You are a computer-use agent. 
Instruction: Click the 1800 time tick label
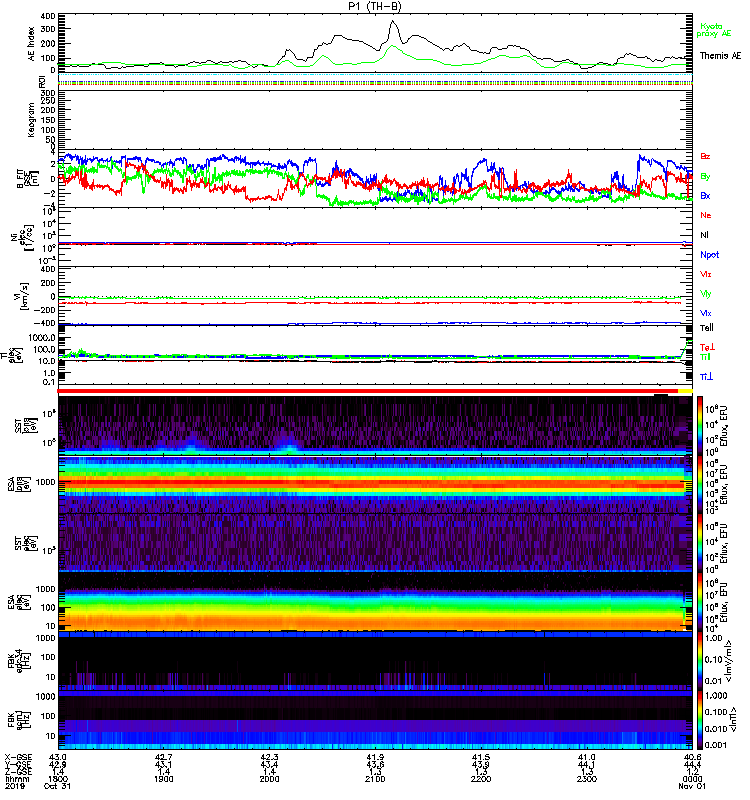click(x=58, y=779)
